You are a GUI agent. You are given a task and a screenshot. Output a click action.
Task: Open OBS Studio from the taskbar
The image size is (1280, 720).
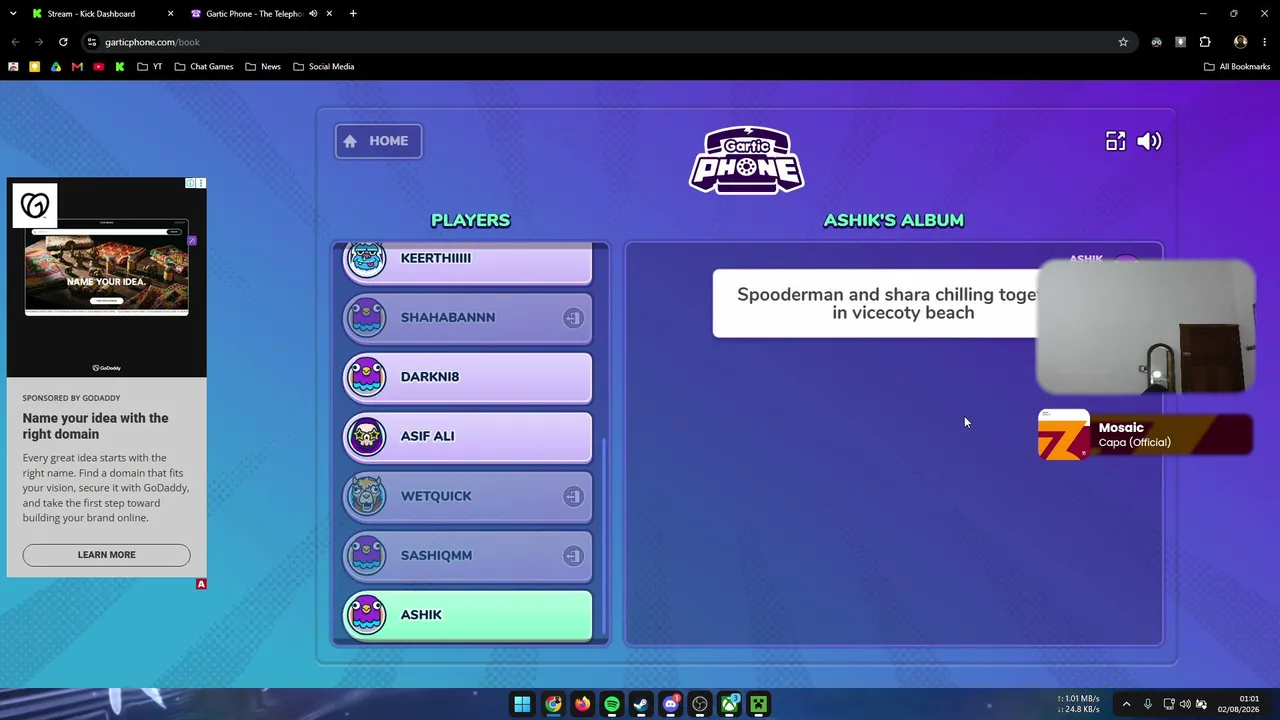pos(700,704)
